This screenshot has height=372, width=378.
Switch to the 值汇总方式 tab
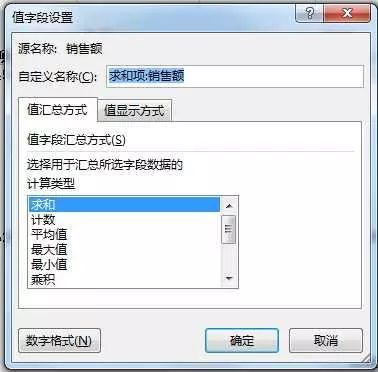pyautogui.click(x=57, y=110)
